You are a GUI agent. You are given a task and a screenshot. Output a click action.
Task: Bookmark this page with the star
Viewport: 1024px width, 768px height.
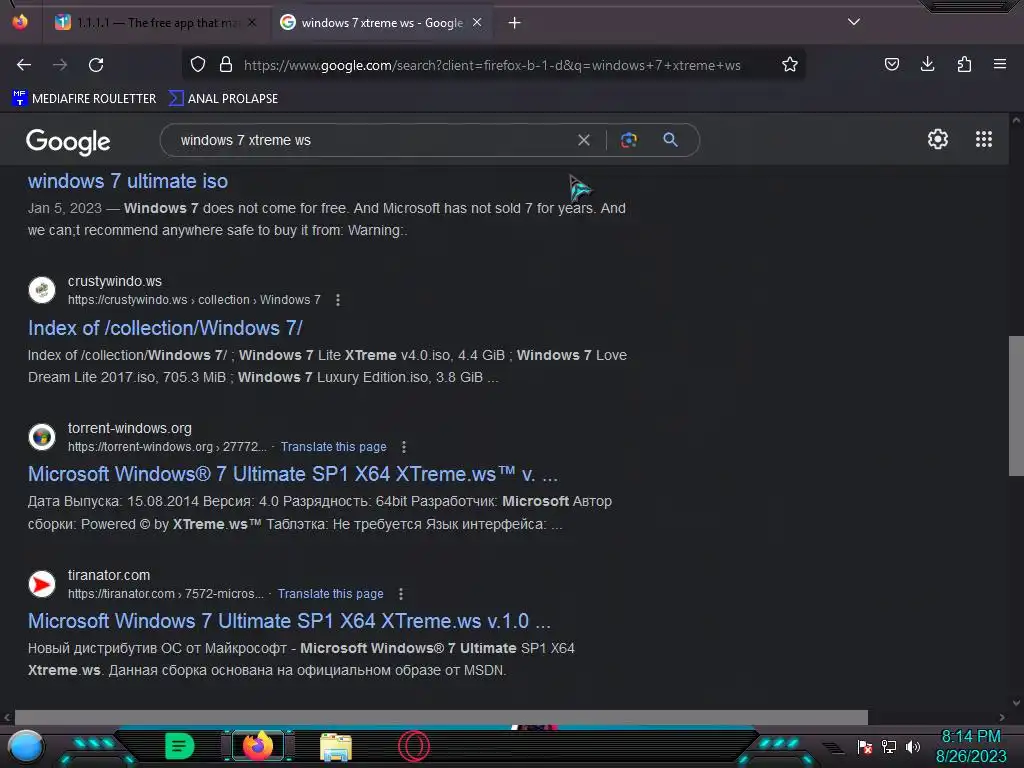[x=790, y=65]
